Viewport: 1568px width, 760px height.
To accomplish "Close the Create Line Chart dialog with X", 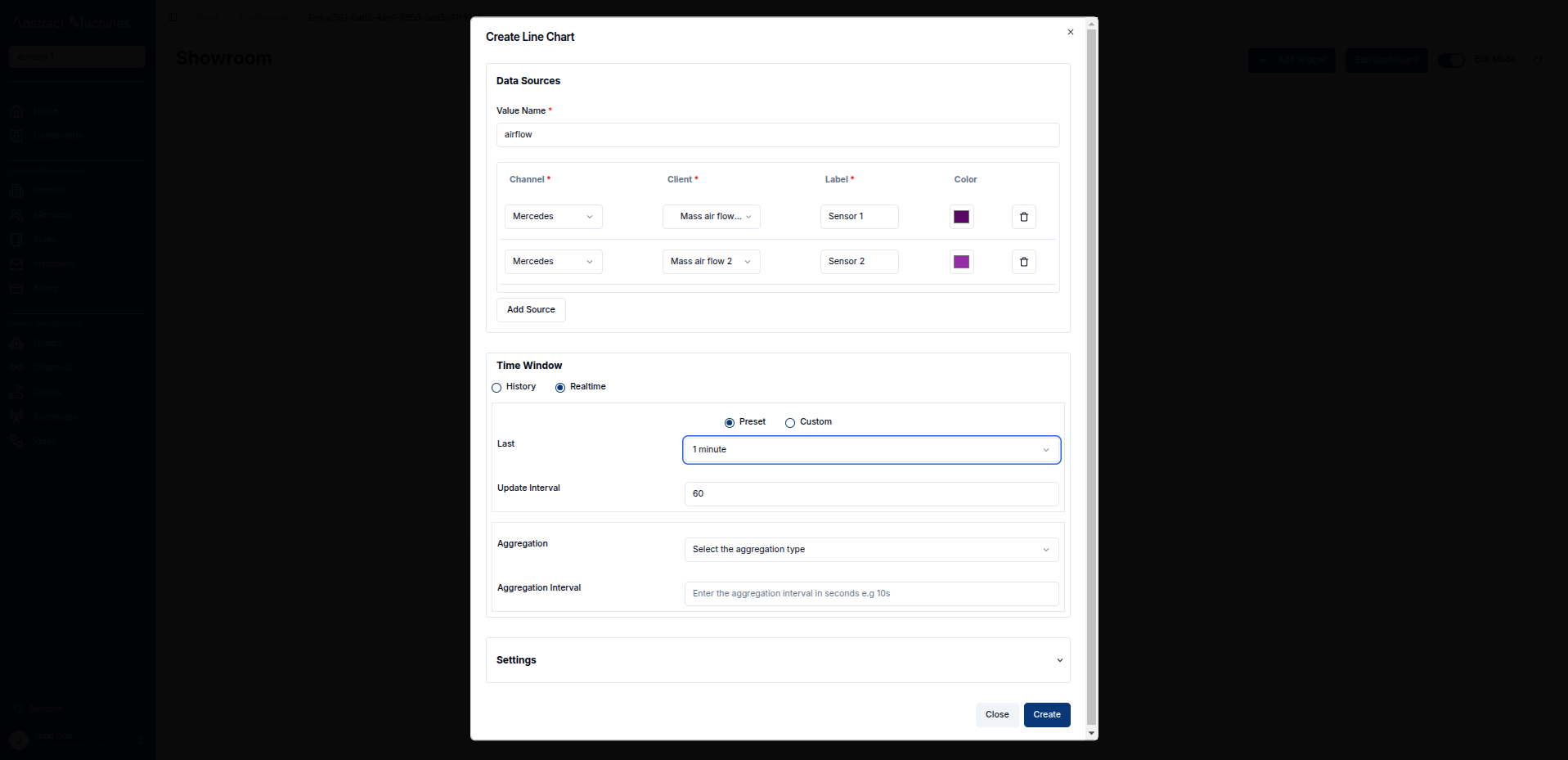I will point(1070,32).
